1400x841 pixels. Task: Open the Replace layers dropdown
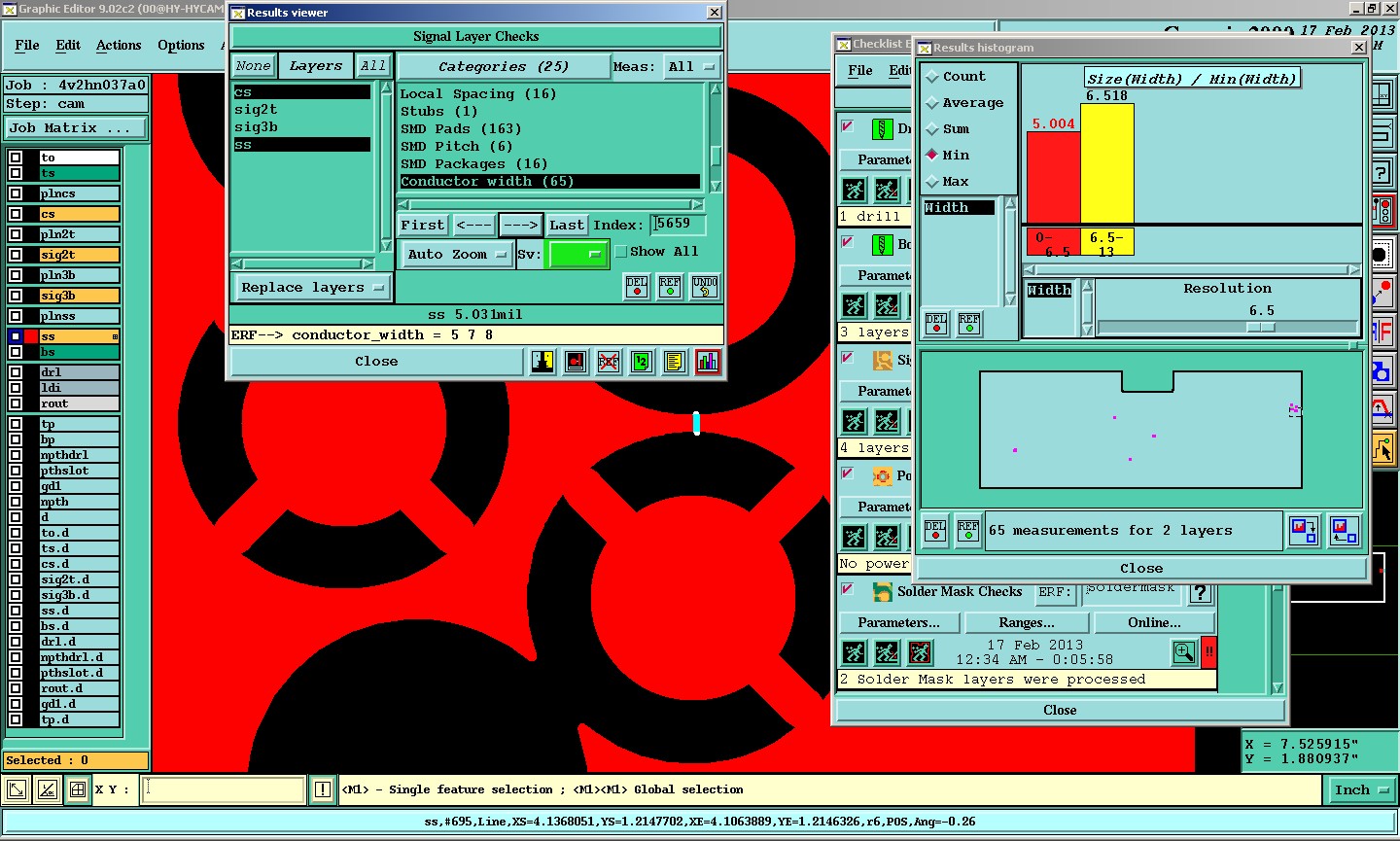tap(312, 288)
